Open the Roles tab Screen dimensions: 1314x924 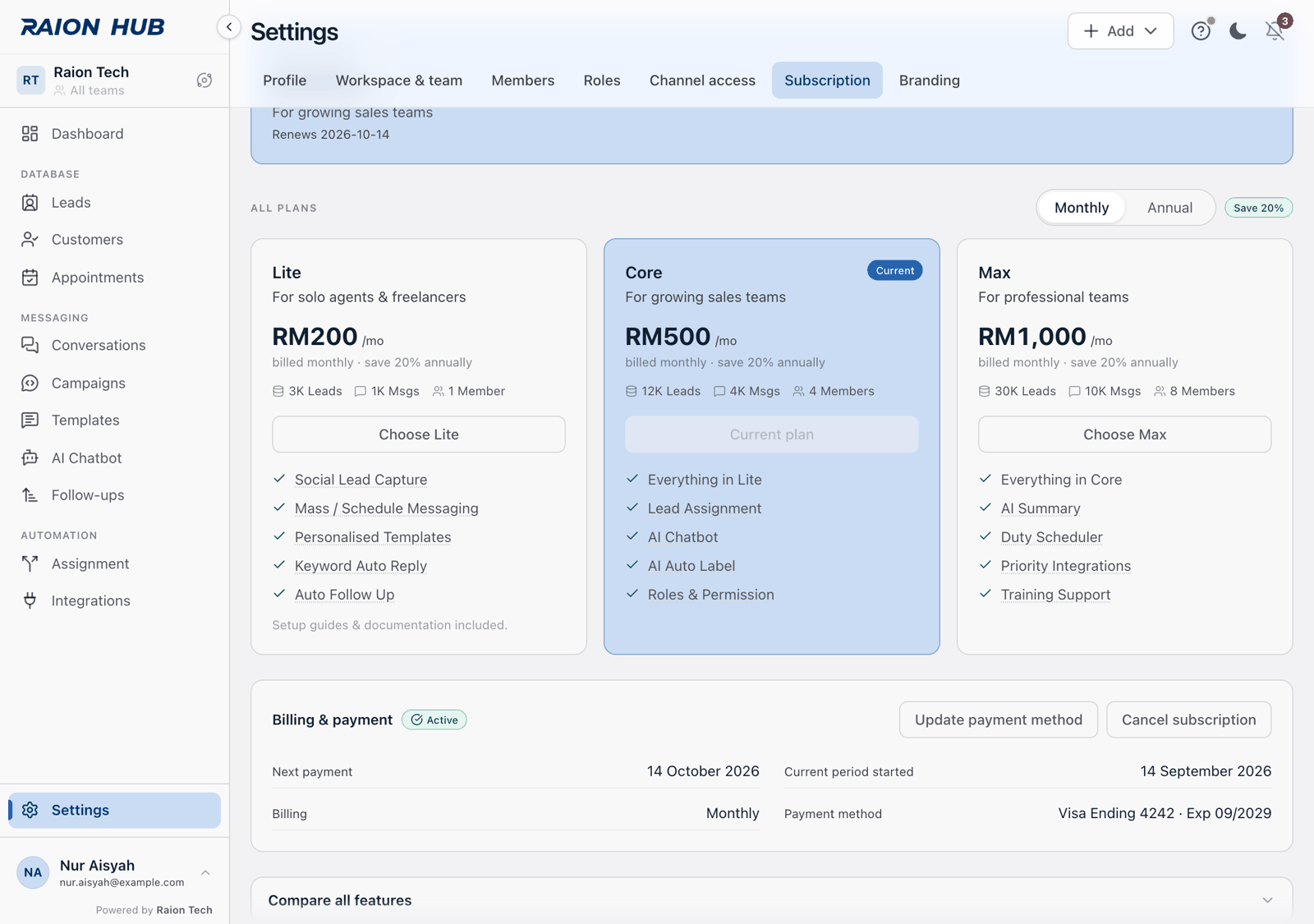click(601, 80)
